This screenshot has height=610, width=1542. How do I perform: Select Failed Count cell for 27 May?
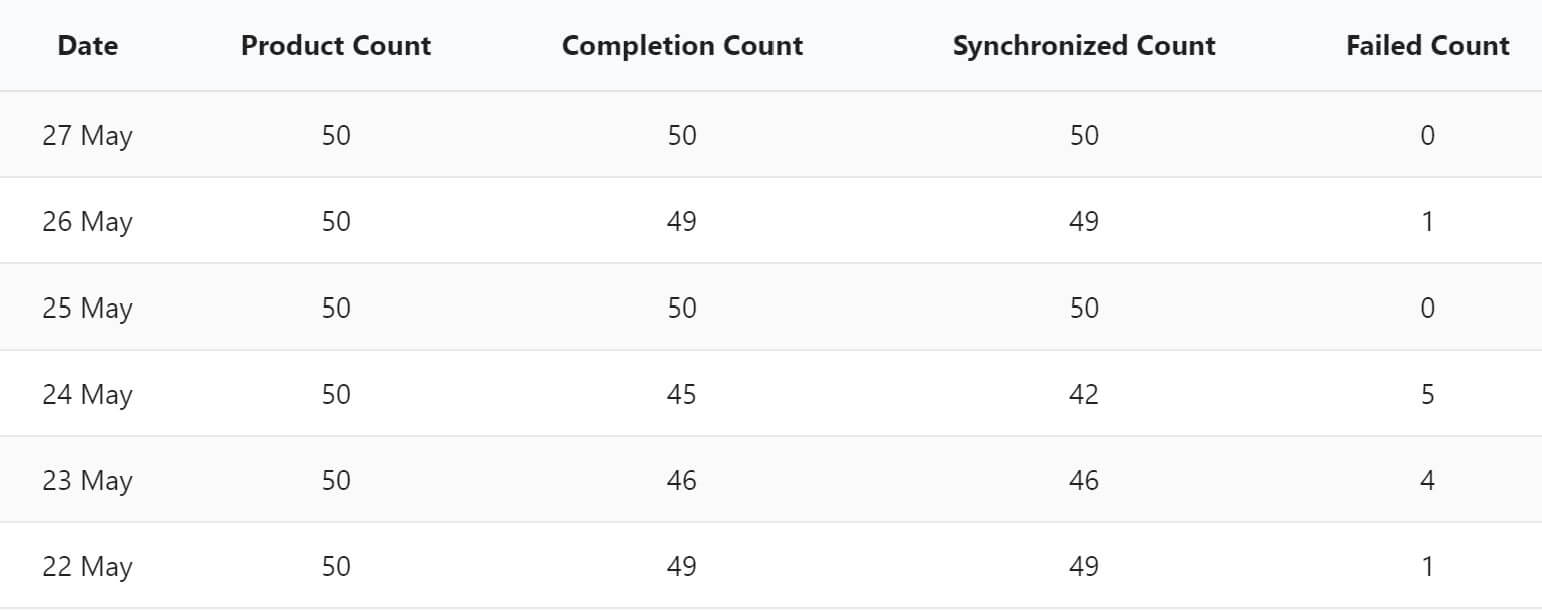1427,135
